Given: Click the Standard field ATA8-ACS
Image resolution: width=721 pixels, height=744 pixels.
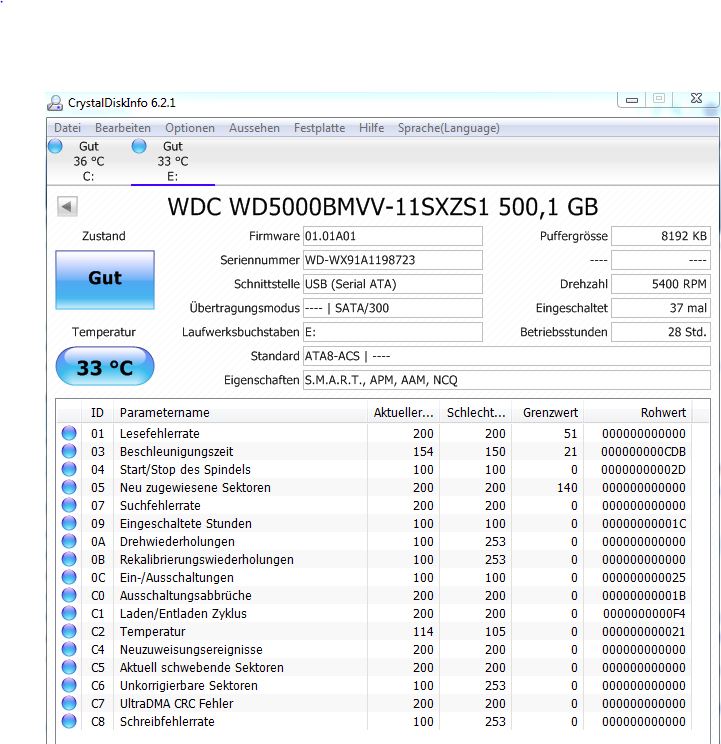Looking at the screenshot, I should [x=507, y=356].
